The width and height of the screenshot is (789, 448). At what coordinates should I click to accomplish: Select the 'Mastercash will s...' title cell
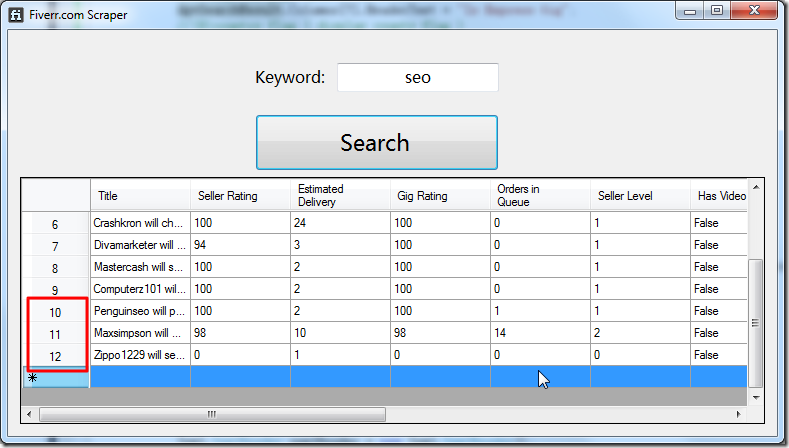[140, 267]
